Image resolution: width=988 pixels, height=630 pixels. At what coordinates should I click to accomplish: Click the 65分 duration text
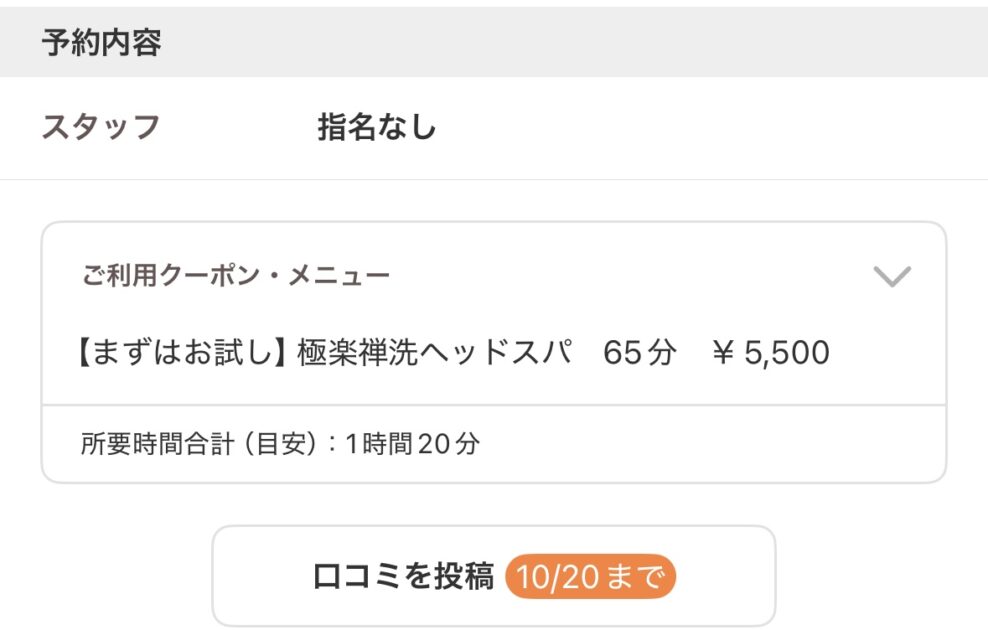(x=640, y=353)
